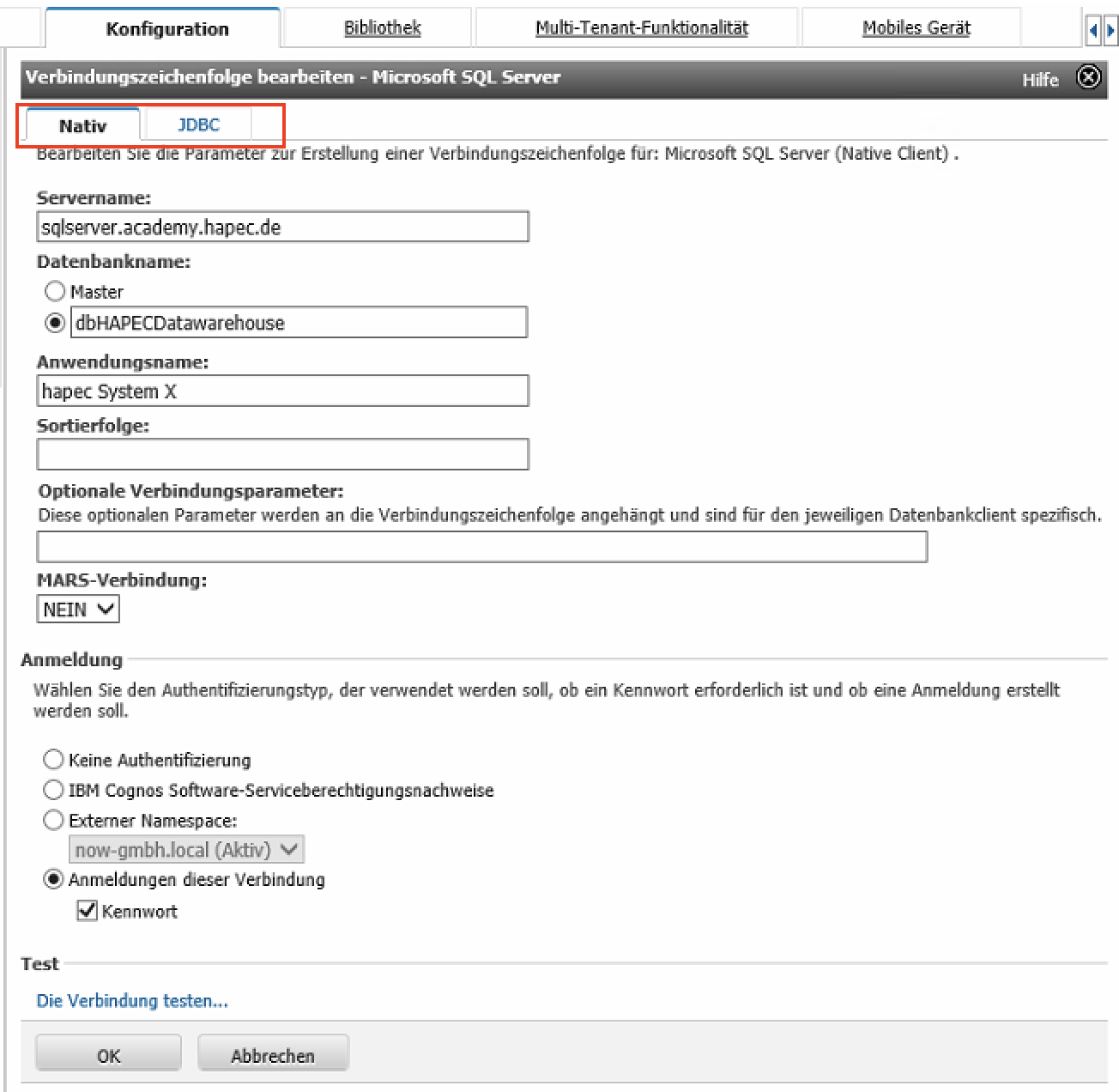Uncheck the Kennwort checkbox
The image size is (1119, 1092).
pos(87,911)
